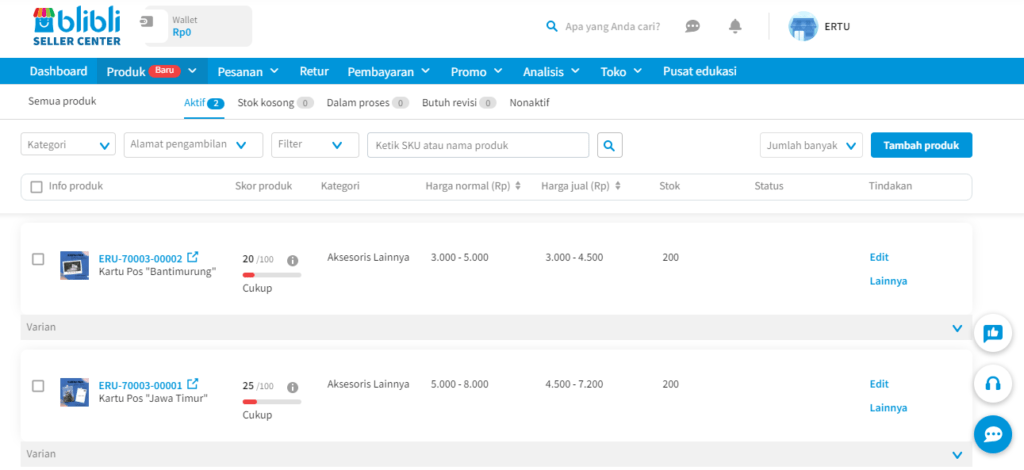
Task: Switch to the Stok kosong tab
Action: 275,103
